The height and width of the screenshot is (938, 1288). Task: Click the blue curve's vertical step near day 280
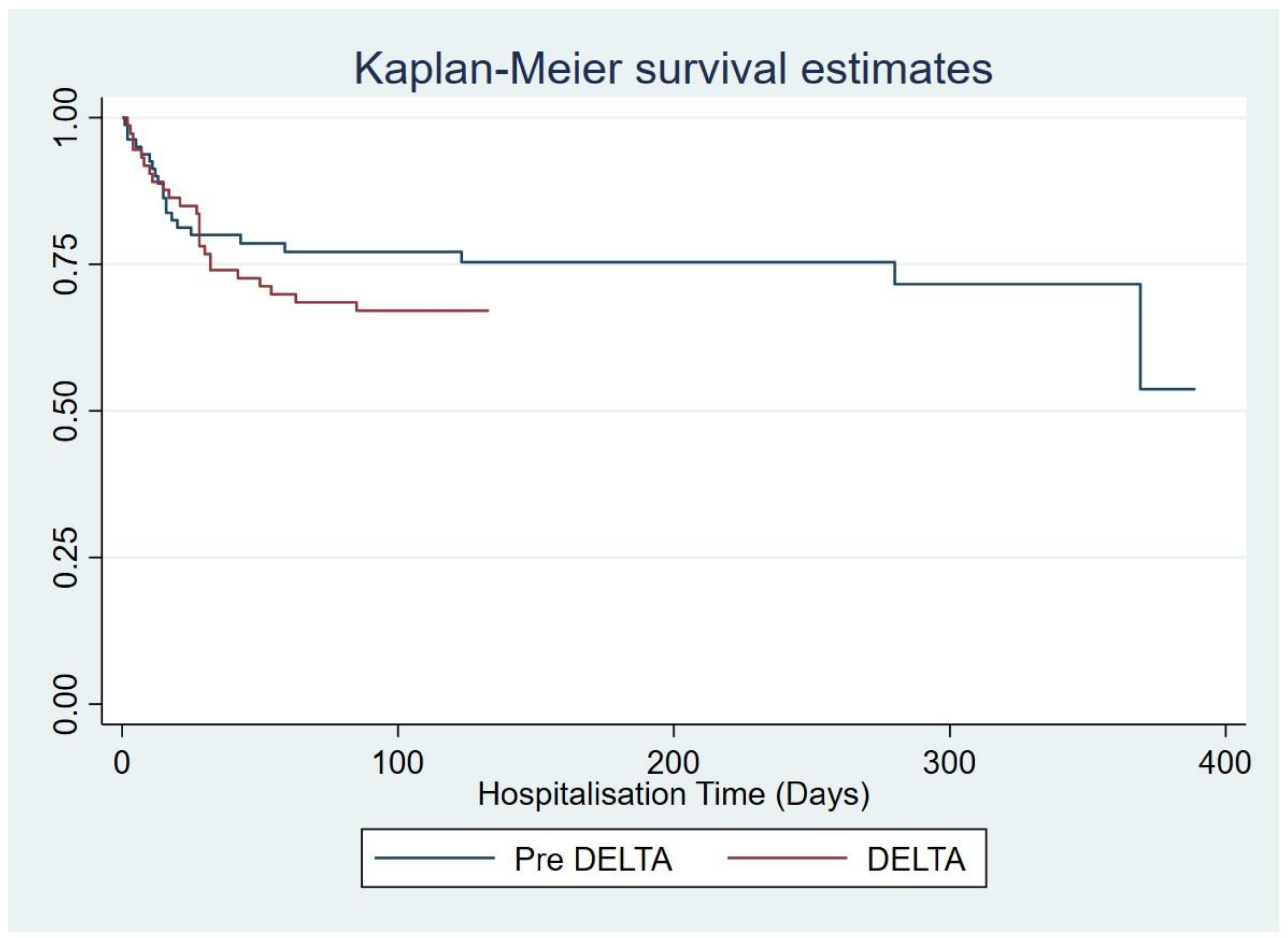pyautogui.click(x=895, y=273)
